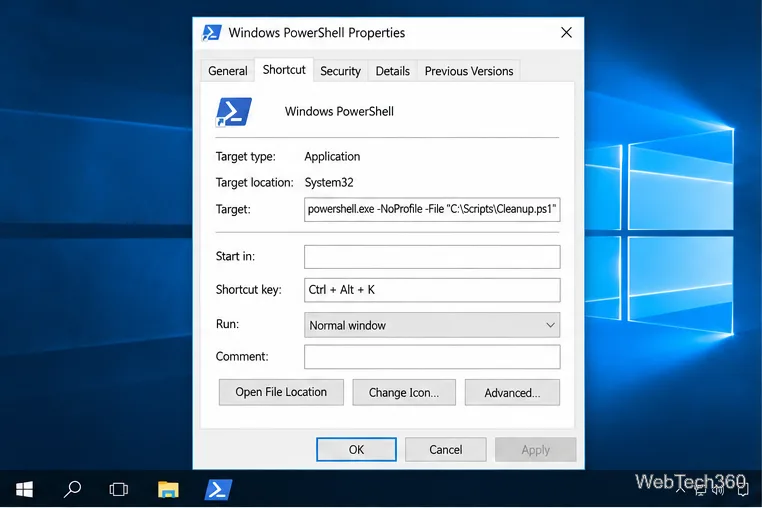Open the Security tab
This screenshot has height=508, width=762.
pos(340,71)
